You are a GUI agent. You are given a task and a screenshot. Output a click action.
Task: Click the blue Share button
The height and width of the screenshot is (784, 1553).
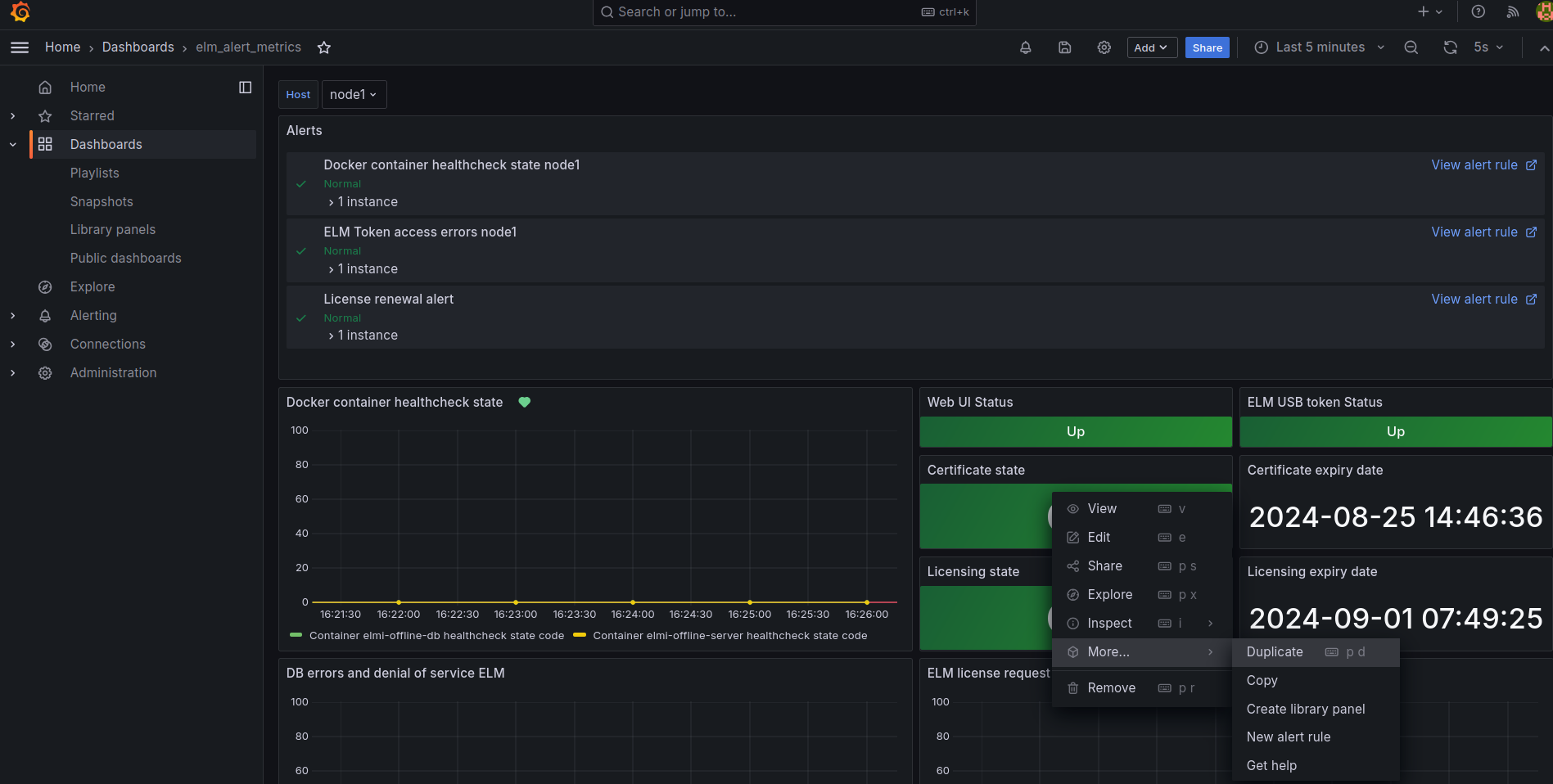coord(1207,47)
